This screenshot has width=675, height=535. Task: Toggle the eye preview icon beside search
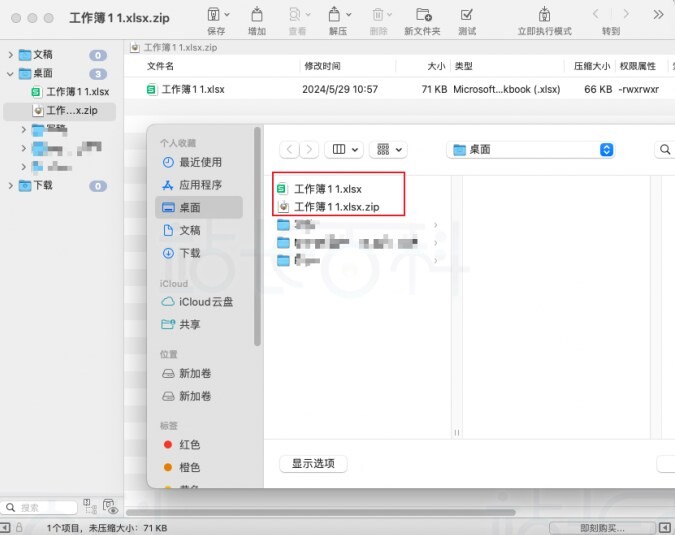click(111, 507)
